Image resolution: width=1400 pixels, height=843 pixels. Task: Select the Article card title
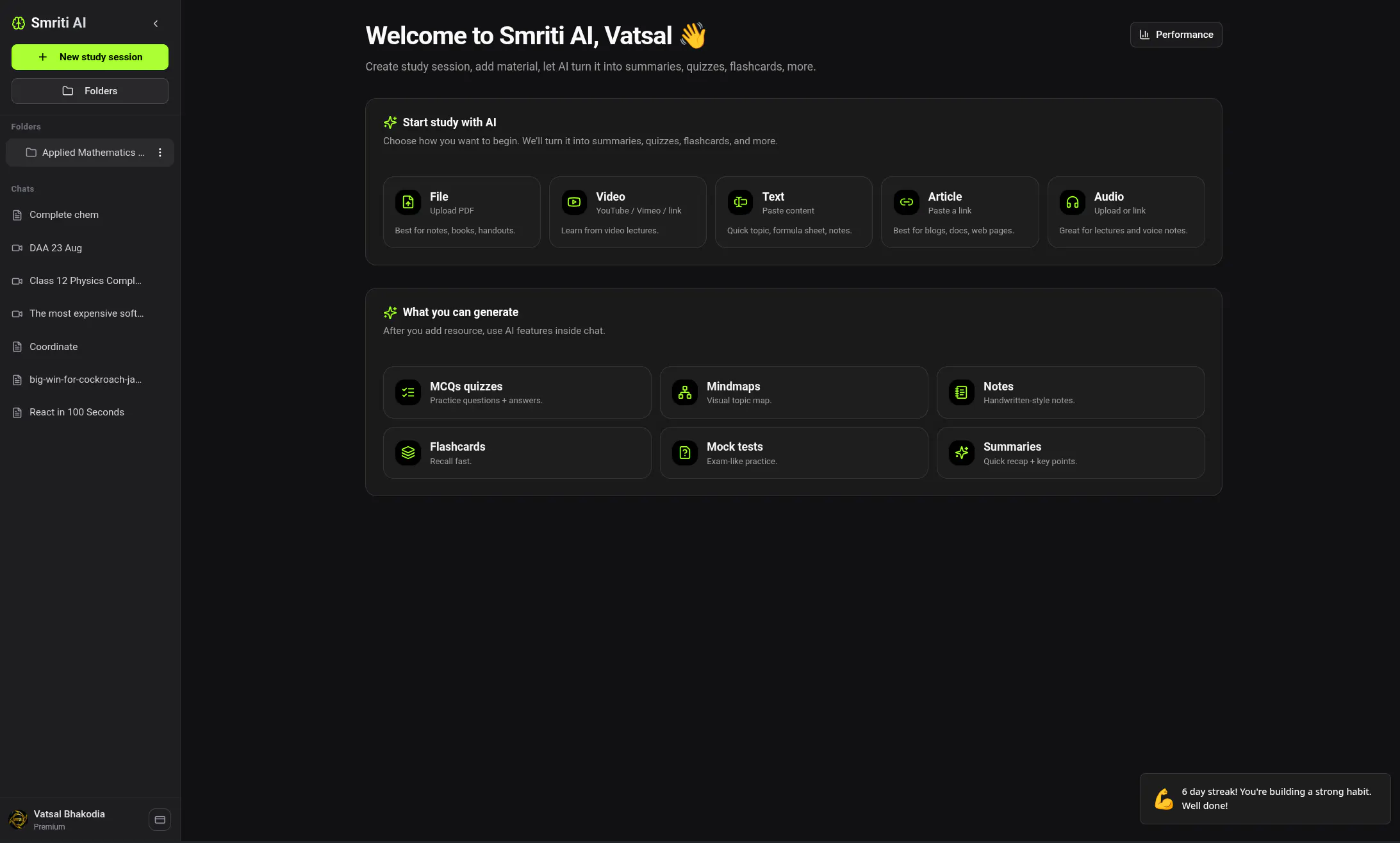tap(945, 197)
